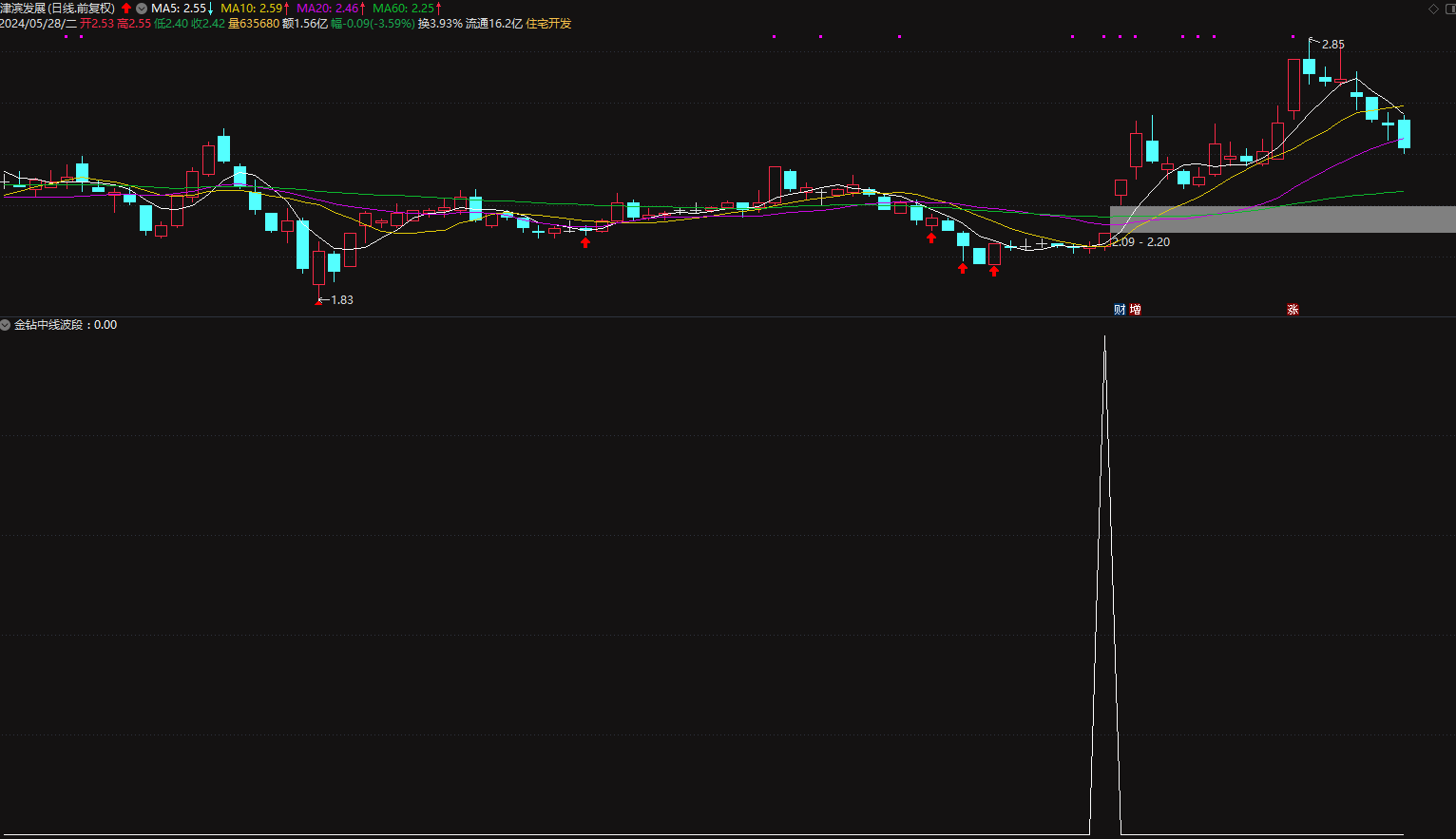
Task: Click the white spike peak in indicator panel
Action: click(x=1104, y=338)
